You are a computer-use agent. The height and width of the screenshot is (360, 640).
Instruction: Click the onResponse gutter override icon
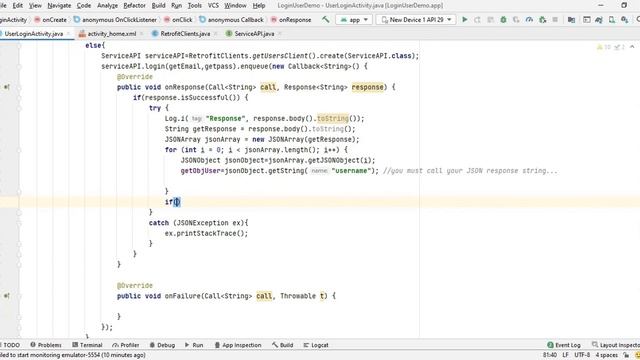7,87
